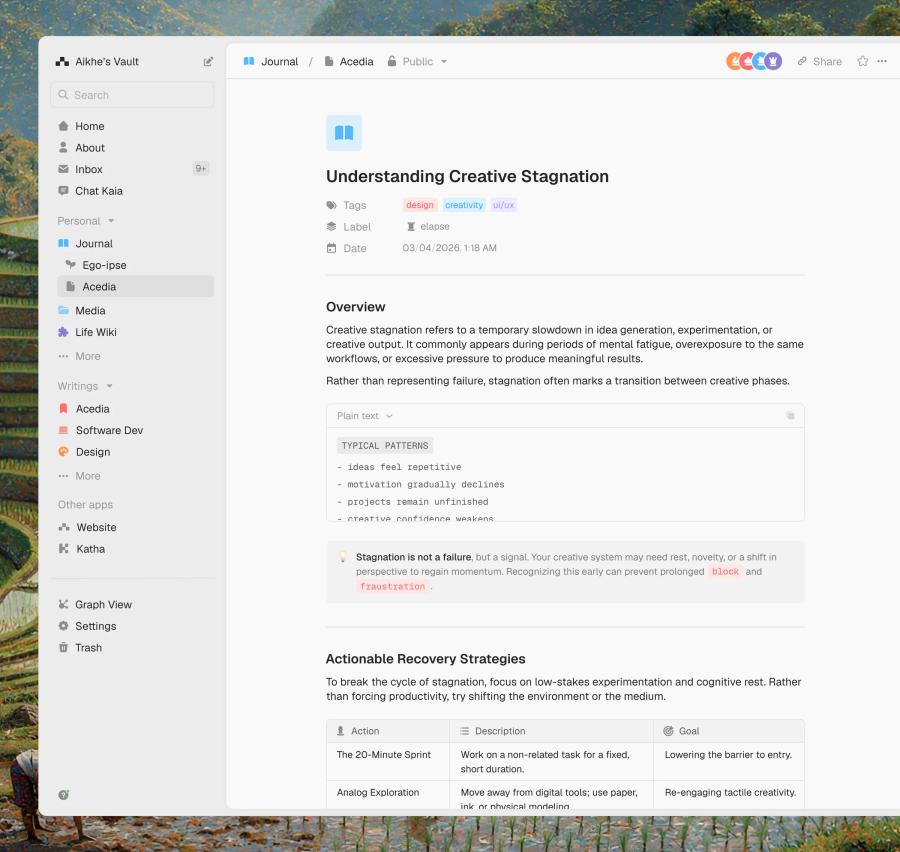Click the blue book page icon
This screenshot has height=852, width=900.
[344, 133]
